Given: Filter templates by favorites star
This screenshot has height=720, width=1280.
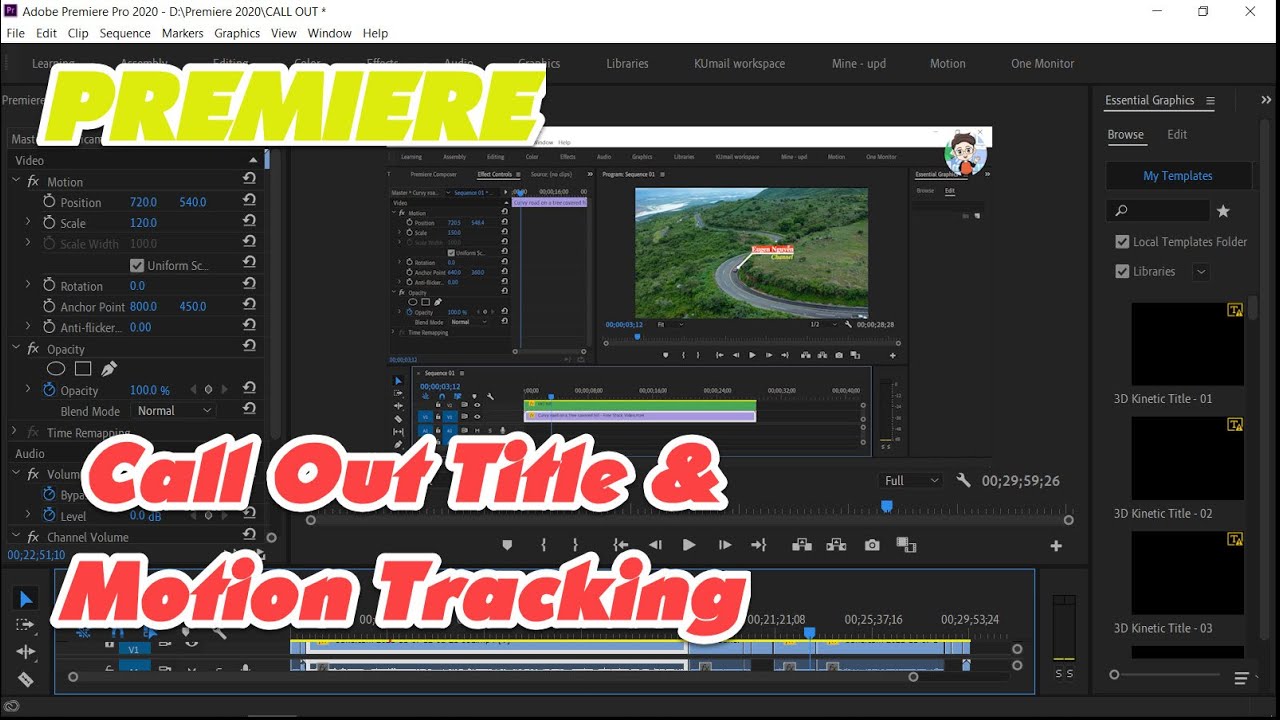Looking at the screenshot, I should pyautogui.click(x=1223, y=211).
